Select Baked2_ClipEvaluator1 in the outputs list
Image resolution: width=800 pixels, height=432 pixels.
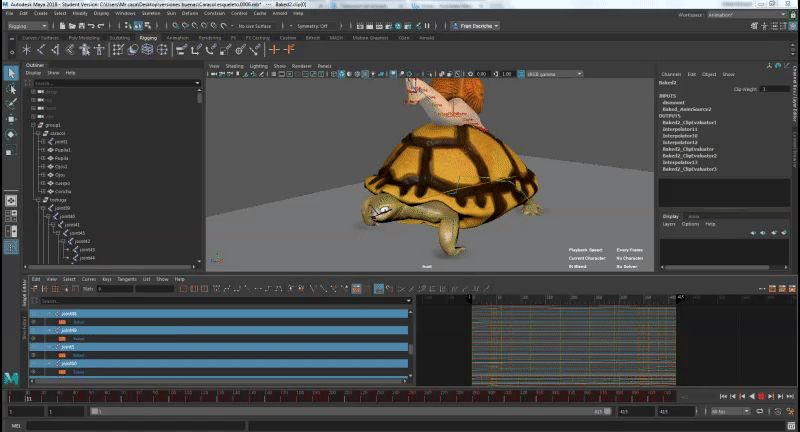[689, 122]
